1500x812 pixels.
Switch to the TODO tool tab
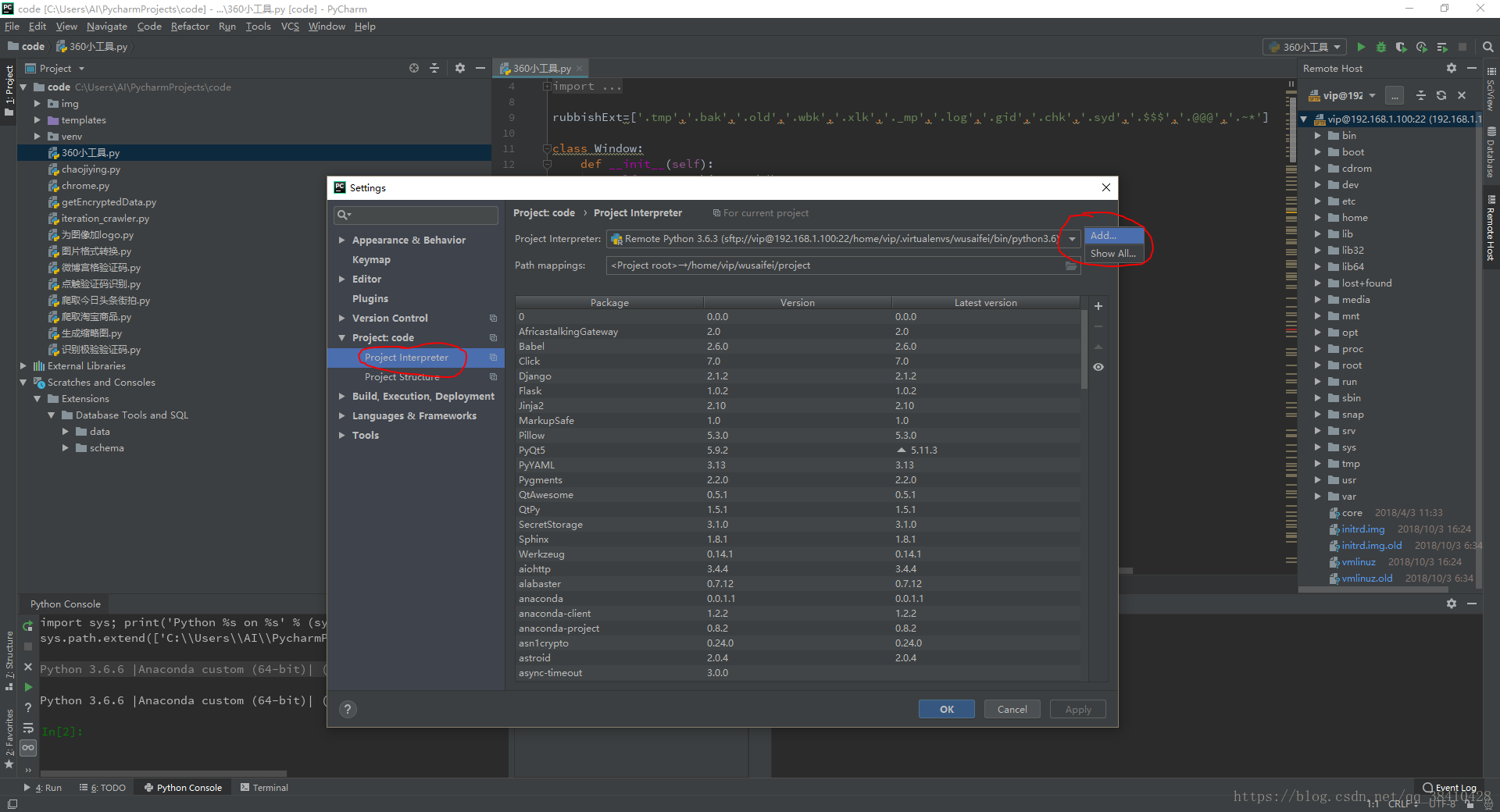102,788
